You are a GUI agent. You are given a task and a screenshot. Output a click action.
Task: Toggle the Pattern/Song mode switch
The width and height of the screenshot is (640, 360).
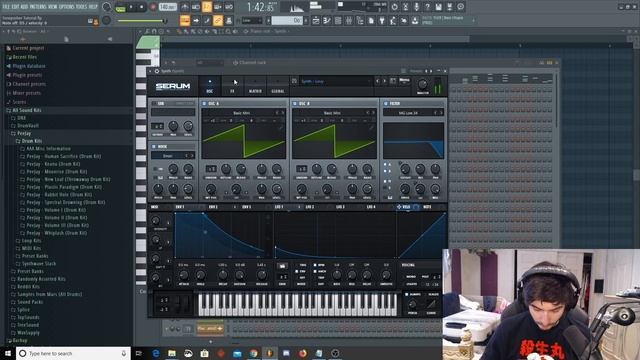coord(120,7)
